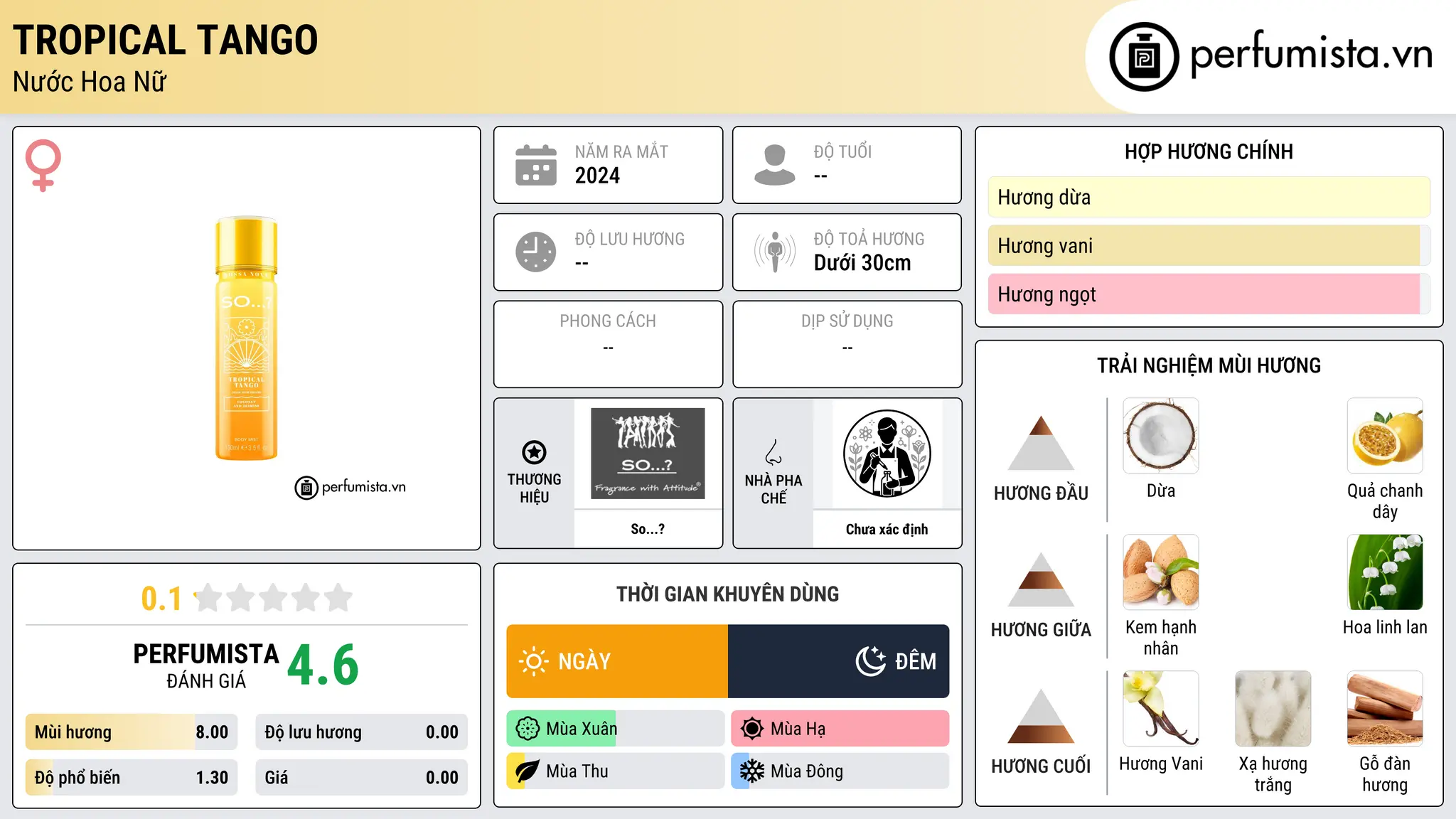This screenshot has height=819, width=1456.
Task: Click the PHONG CÁCH style card
Action: click(x=609, y=344)
